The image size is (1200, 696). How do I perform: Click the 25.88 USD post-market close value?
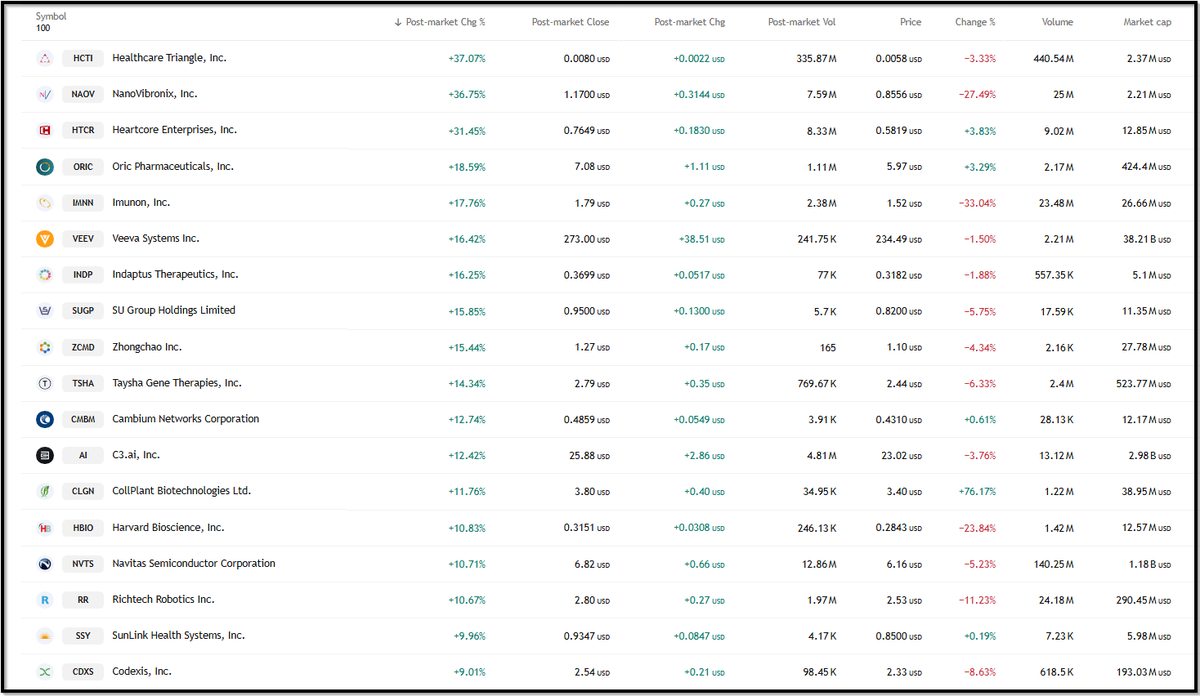pos(590,456)
